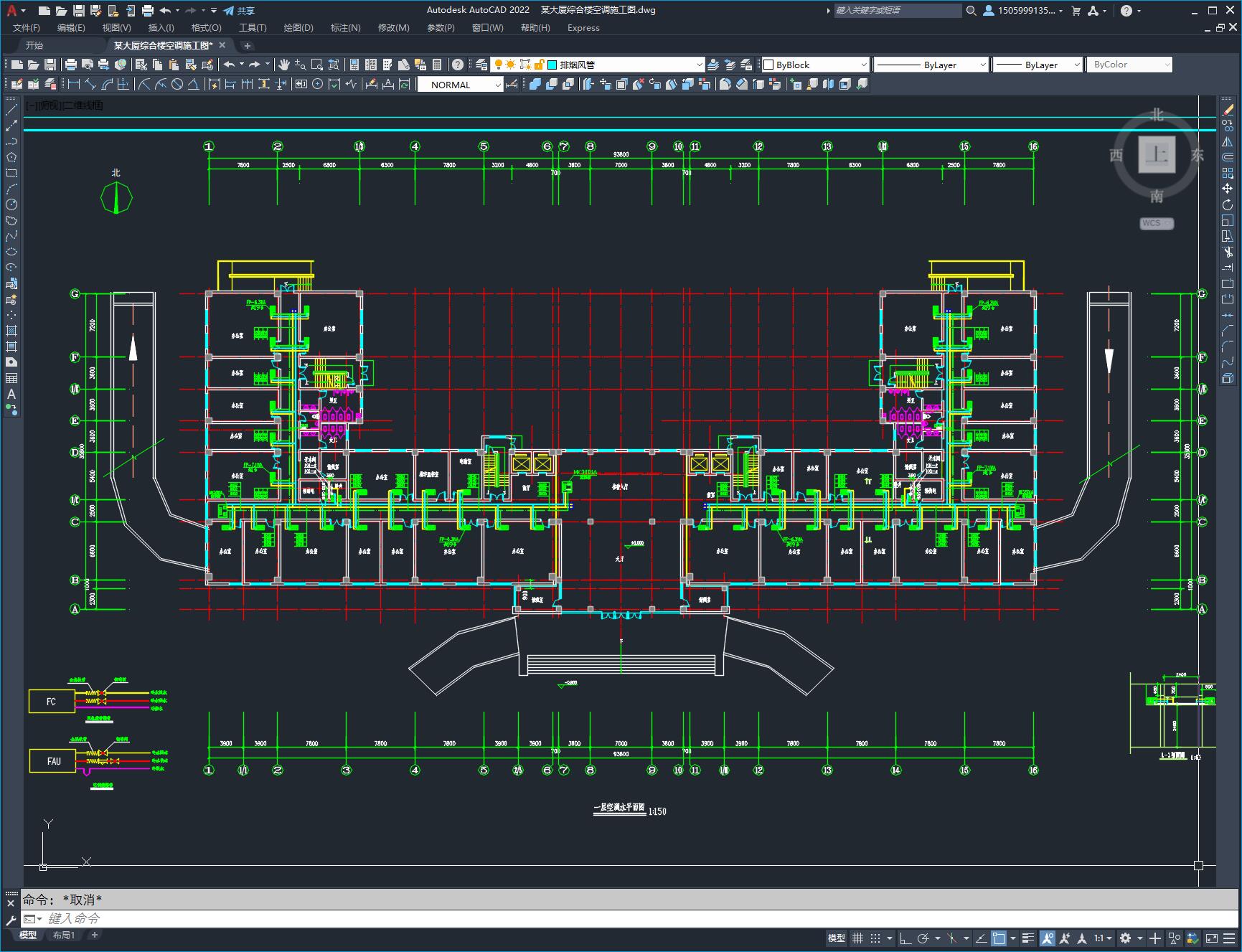
Task: Click the keyword search box in title bar
Action: click(x=898, y=11)
